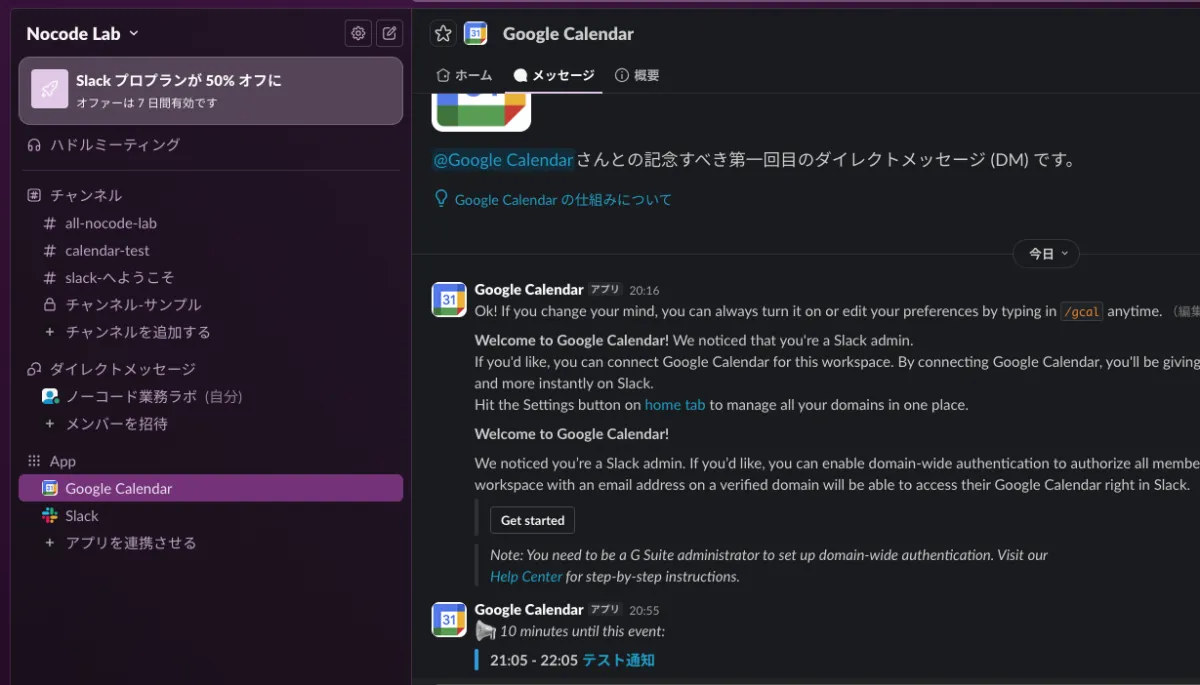The width and height of the screenshot is (1200, 685).
Task: Click lock icon of チャンネル-サンプル
Action: pyautogui.click(x=50, y=304)
